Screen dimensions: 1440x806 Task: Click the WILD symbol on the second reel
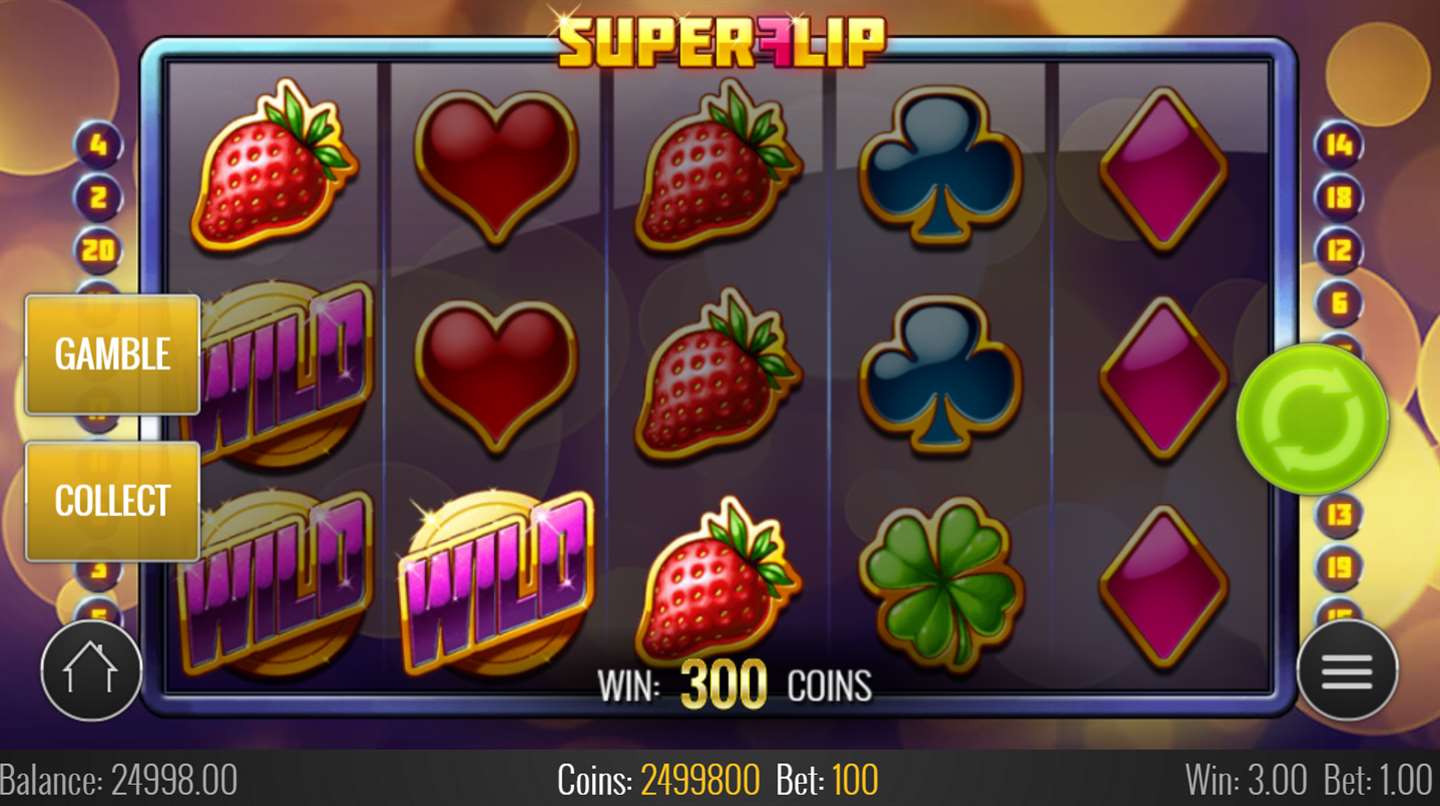coord(496,582)
